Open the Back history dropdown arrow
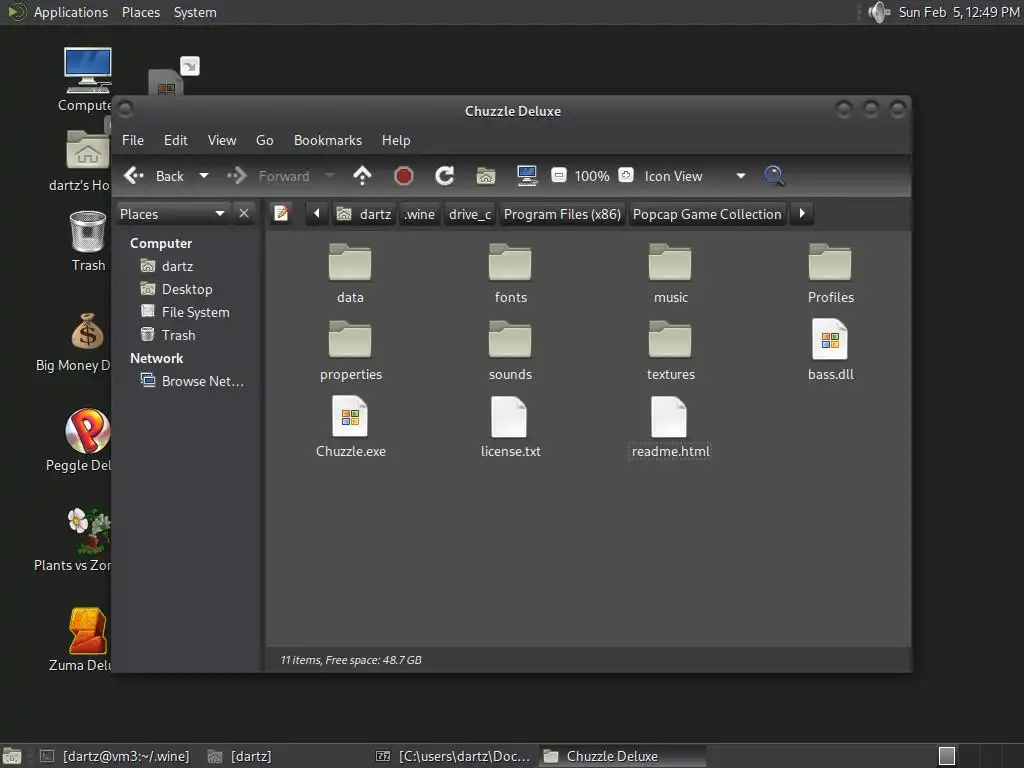 [x=204, y=176]
